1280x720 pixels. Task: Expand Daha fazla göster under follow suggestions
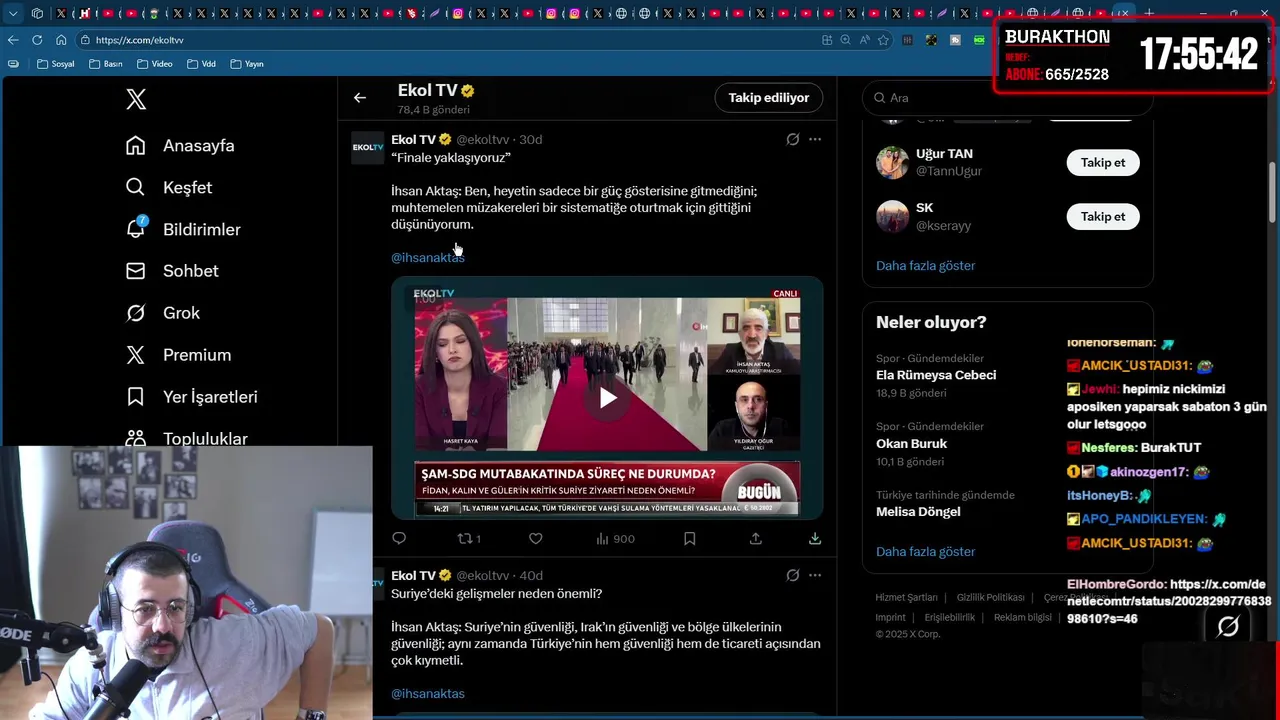[x=925, y=266]
